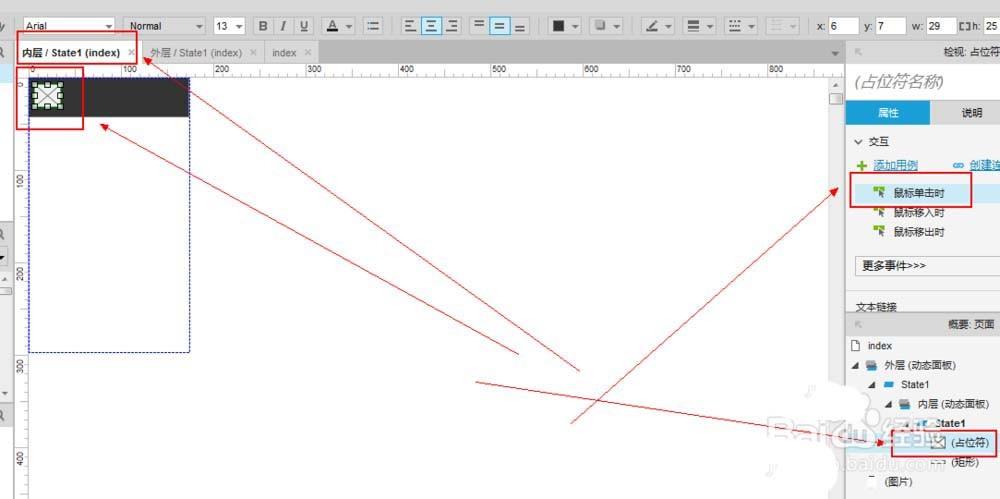Vertically align text to middle
The height and width of the screenshot is (499, 1000).
point(499,26)
